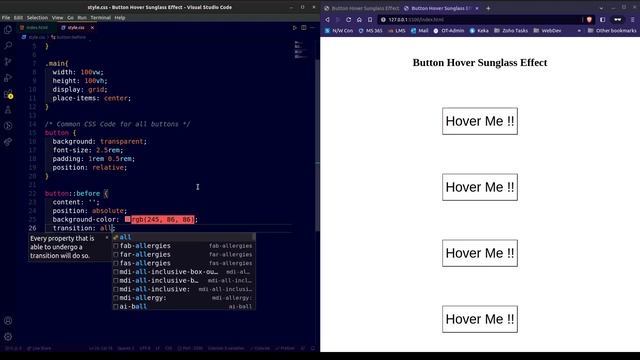Click the code minimap in the editor
The width and height of the screenshot is (640, 360).
coord(301,49)
